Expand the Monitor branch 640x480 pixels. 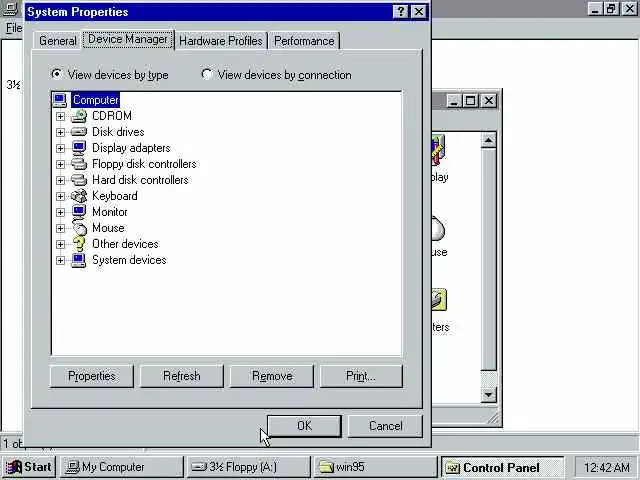[x=60, y=212]
